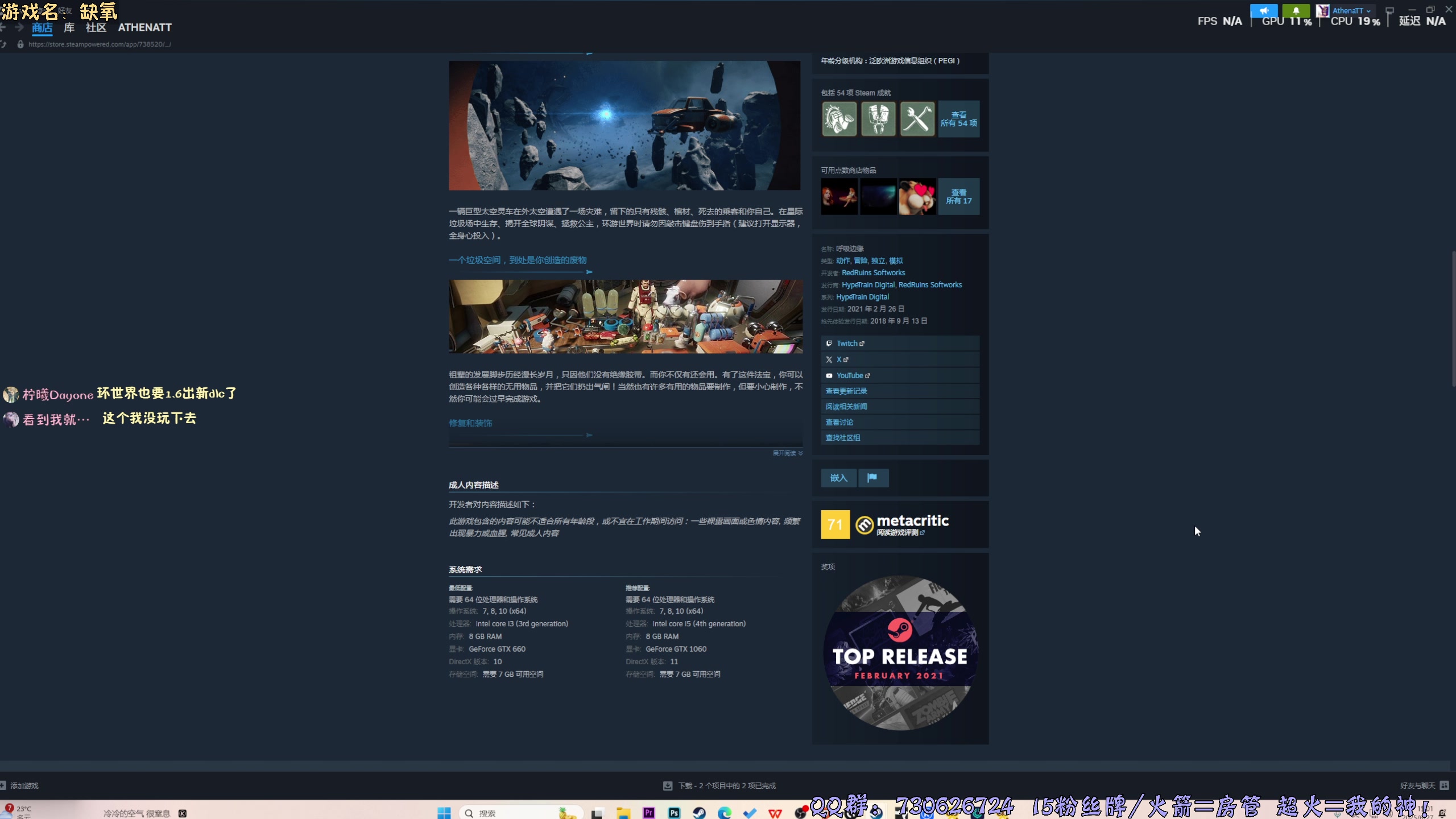The height and width of the screenshot is (819, 1456).
Task: Open Steam from the taskbar
Action: coord(700,813)
